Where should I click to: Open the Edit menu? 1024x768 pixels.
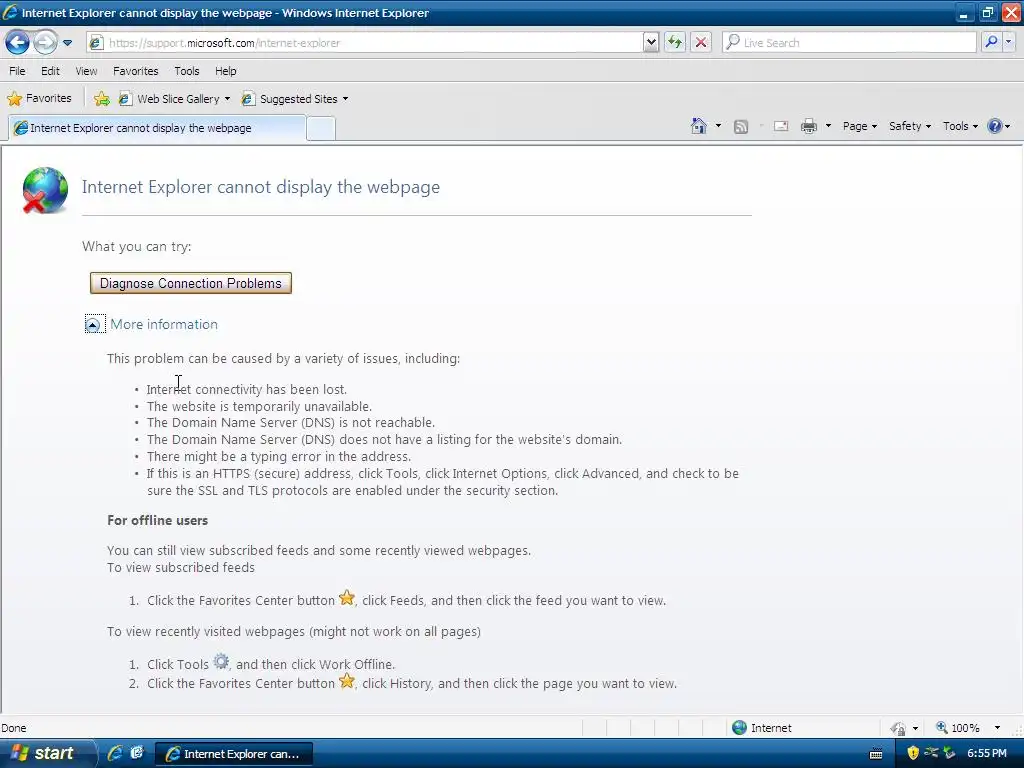coord(50,71)
